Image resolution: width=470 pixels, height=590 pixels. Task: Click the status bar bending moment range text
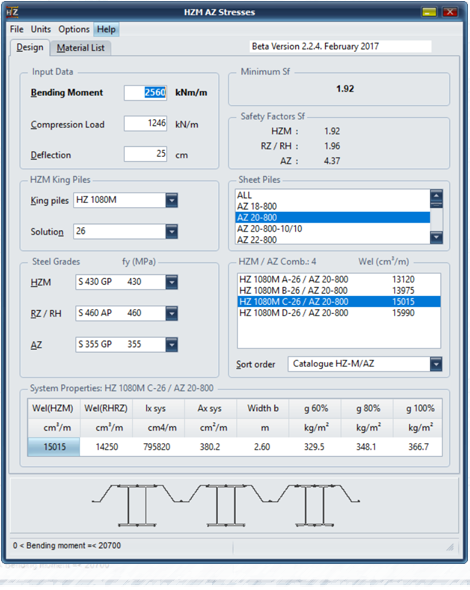point(67,546)
